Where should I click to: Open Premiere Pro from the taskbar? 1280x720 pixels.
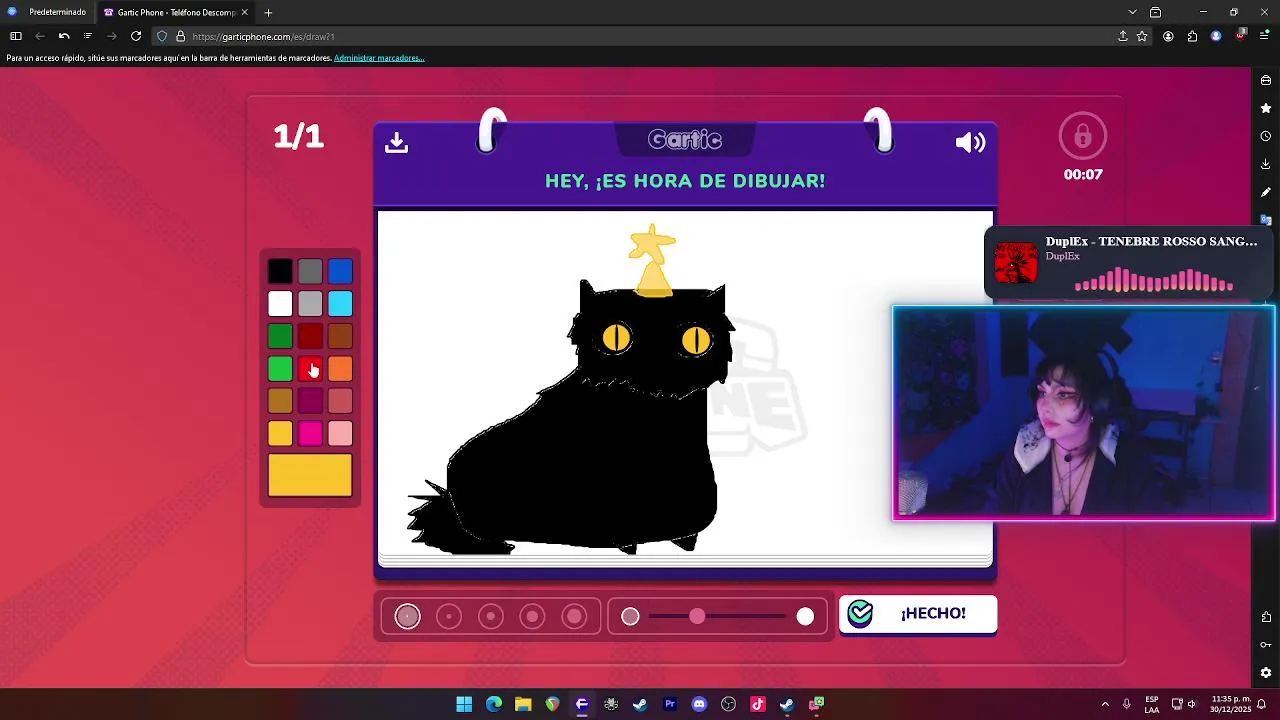coord(670,704)
